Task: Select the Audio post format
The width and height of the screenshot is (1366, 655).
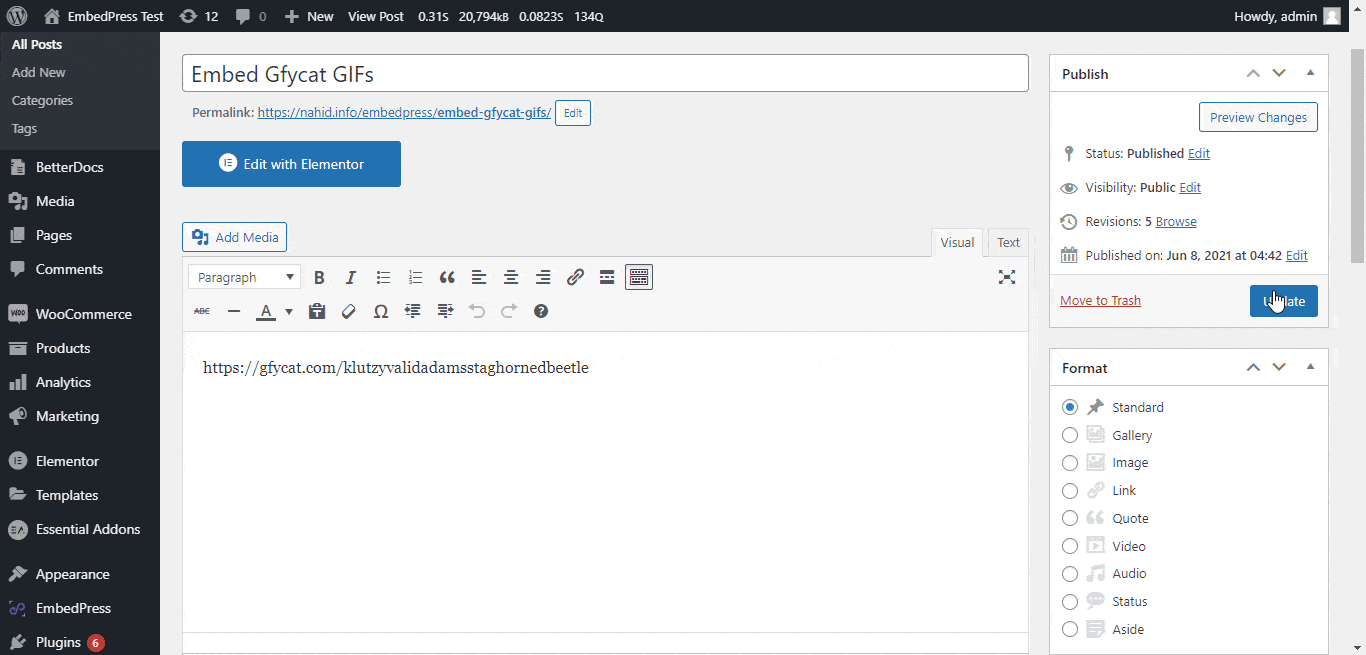Action: point(1070,574)
